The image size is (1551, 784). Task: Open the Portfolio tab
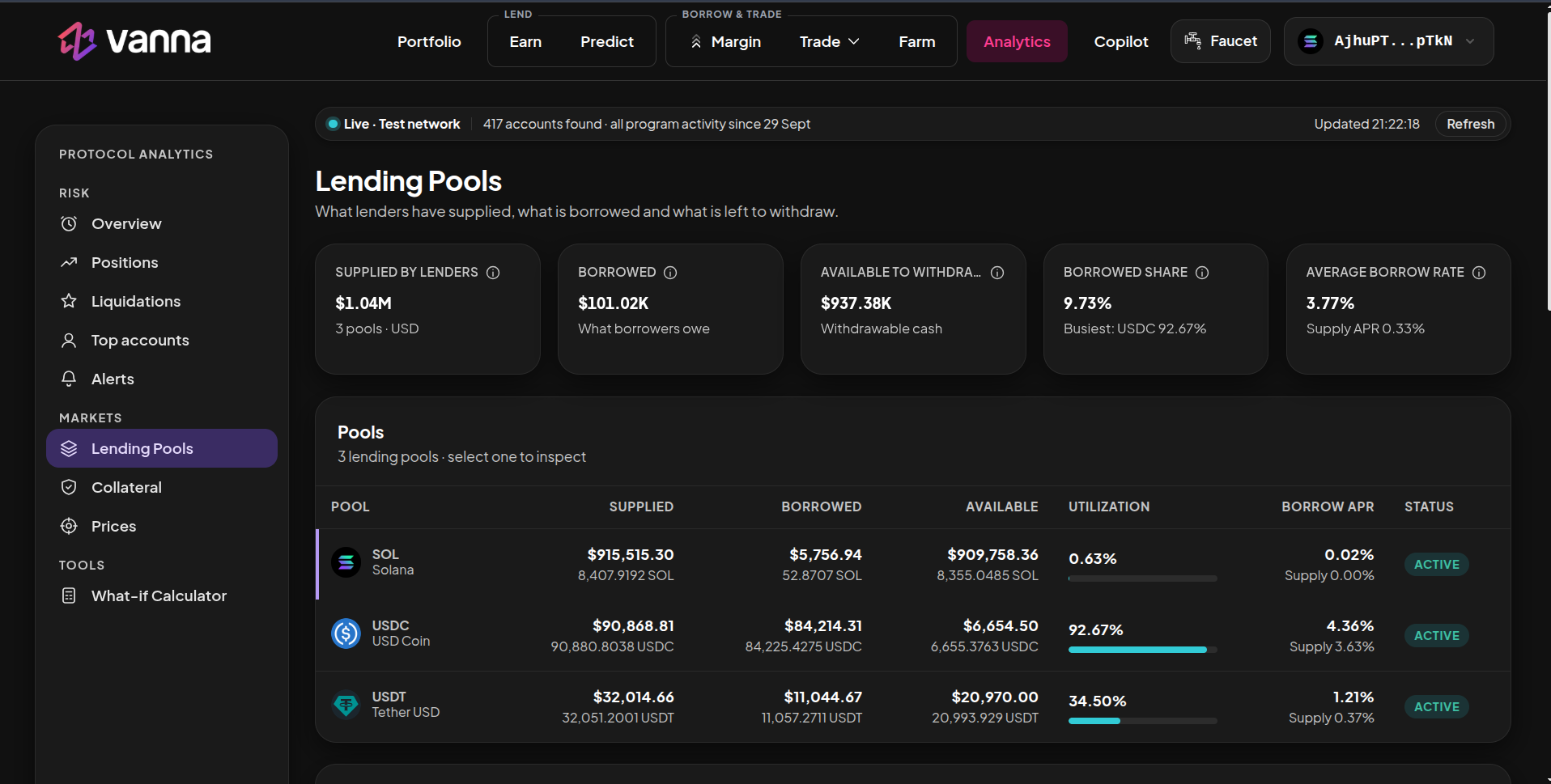pos(429,41)
